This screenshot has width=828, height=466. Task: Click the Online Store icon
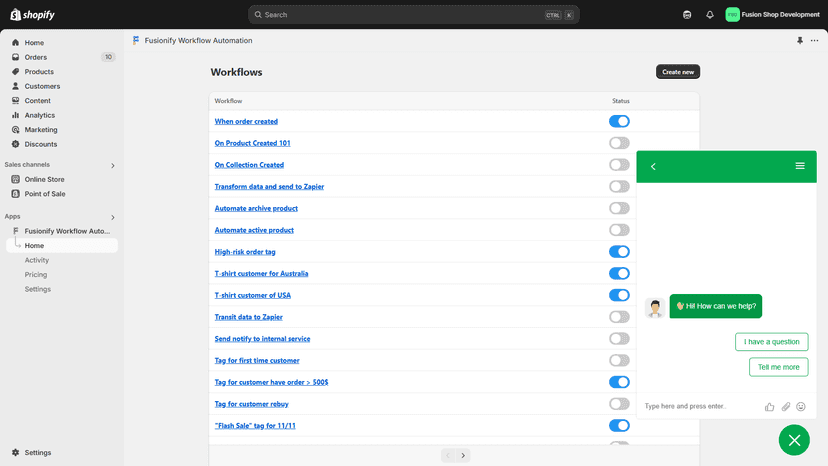15,180
